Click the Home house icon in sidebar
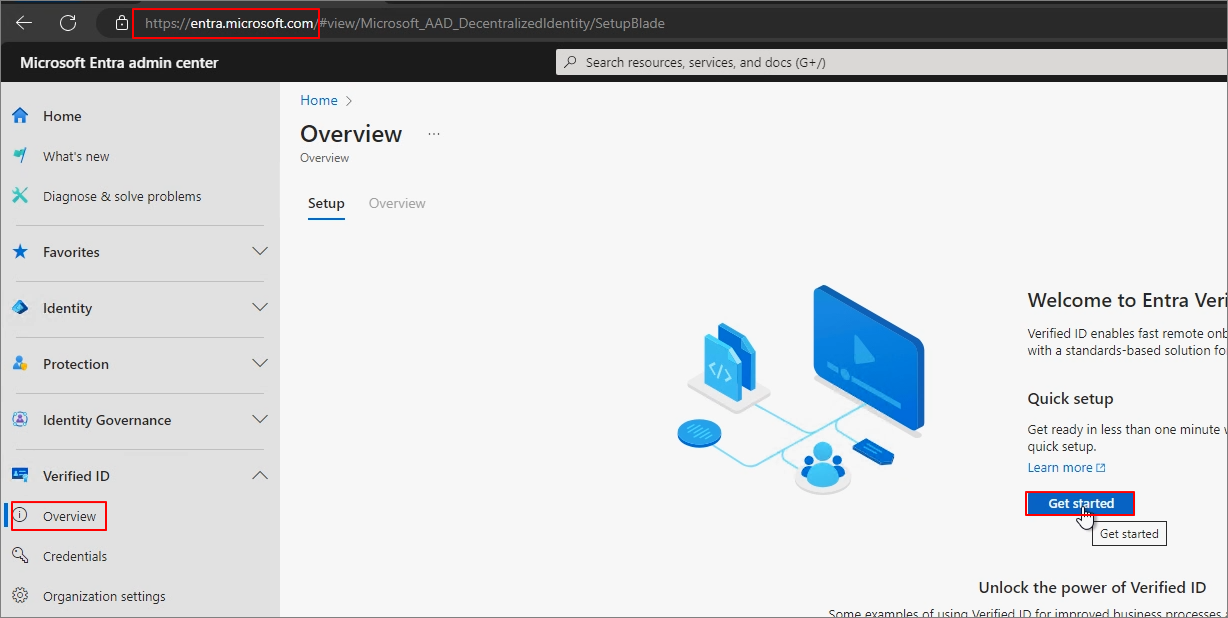The width and height of the screenshot is (1228, 618). pyautogui.click(x=20, y=116)
